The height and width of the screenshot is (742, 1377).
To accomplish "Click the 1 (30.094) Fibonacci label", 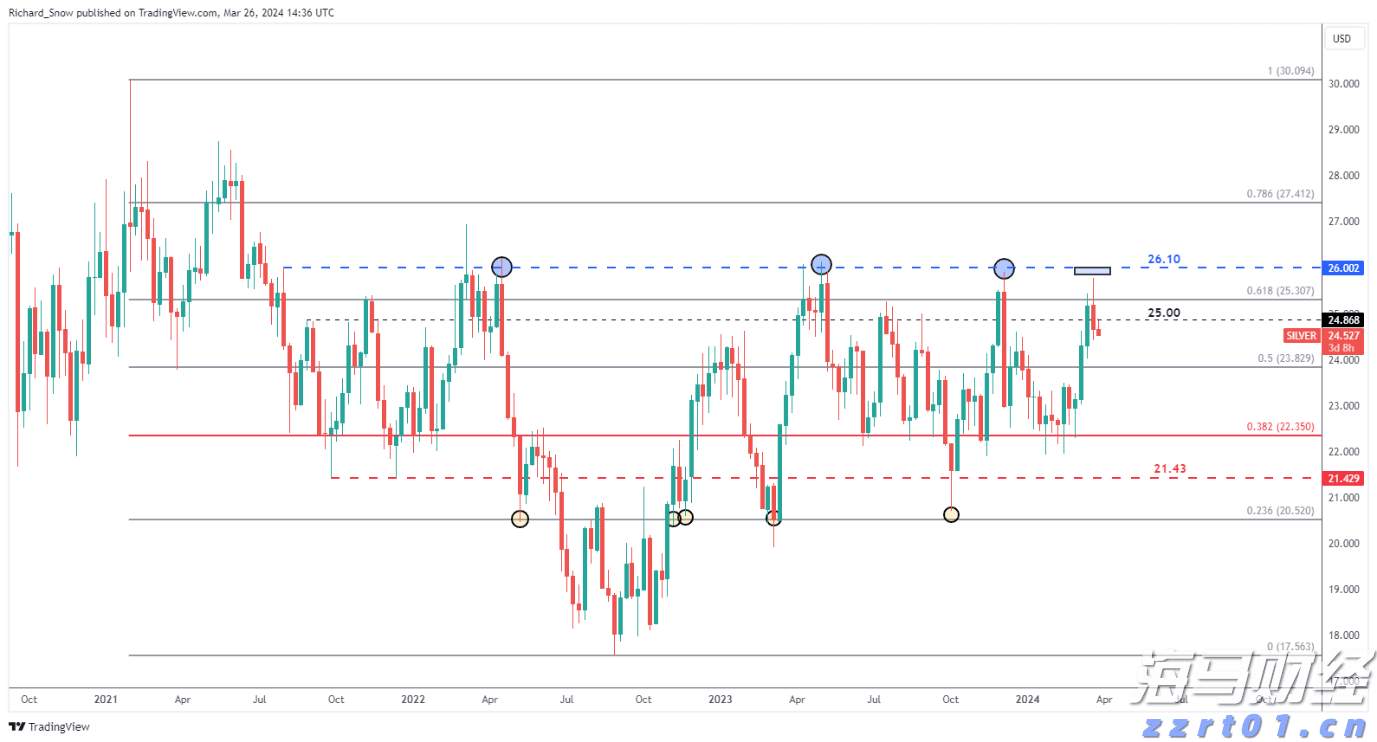I will (1290, 71).
